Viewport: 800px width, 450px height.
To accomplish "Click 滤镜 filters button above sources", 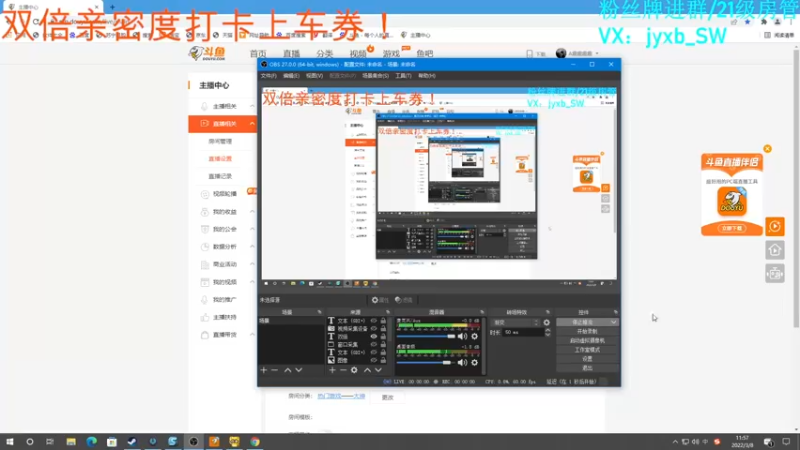I will click(404, 300).
